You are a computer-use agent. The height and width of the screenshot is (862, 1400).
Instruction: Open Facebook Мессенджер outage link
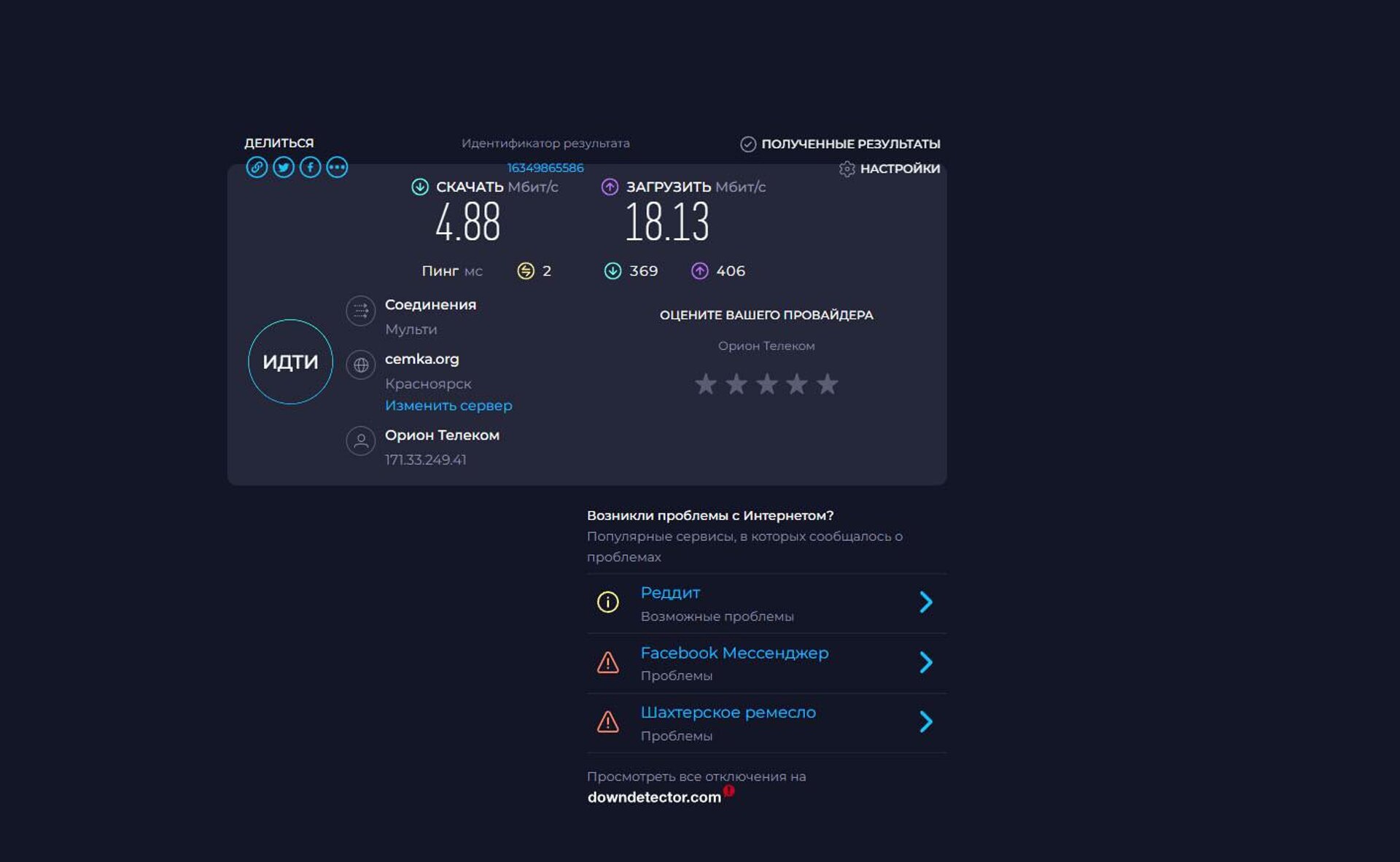[x=734, y=653]
